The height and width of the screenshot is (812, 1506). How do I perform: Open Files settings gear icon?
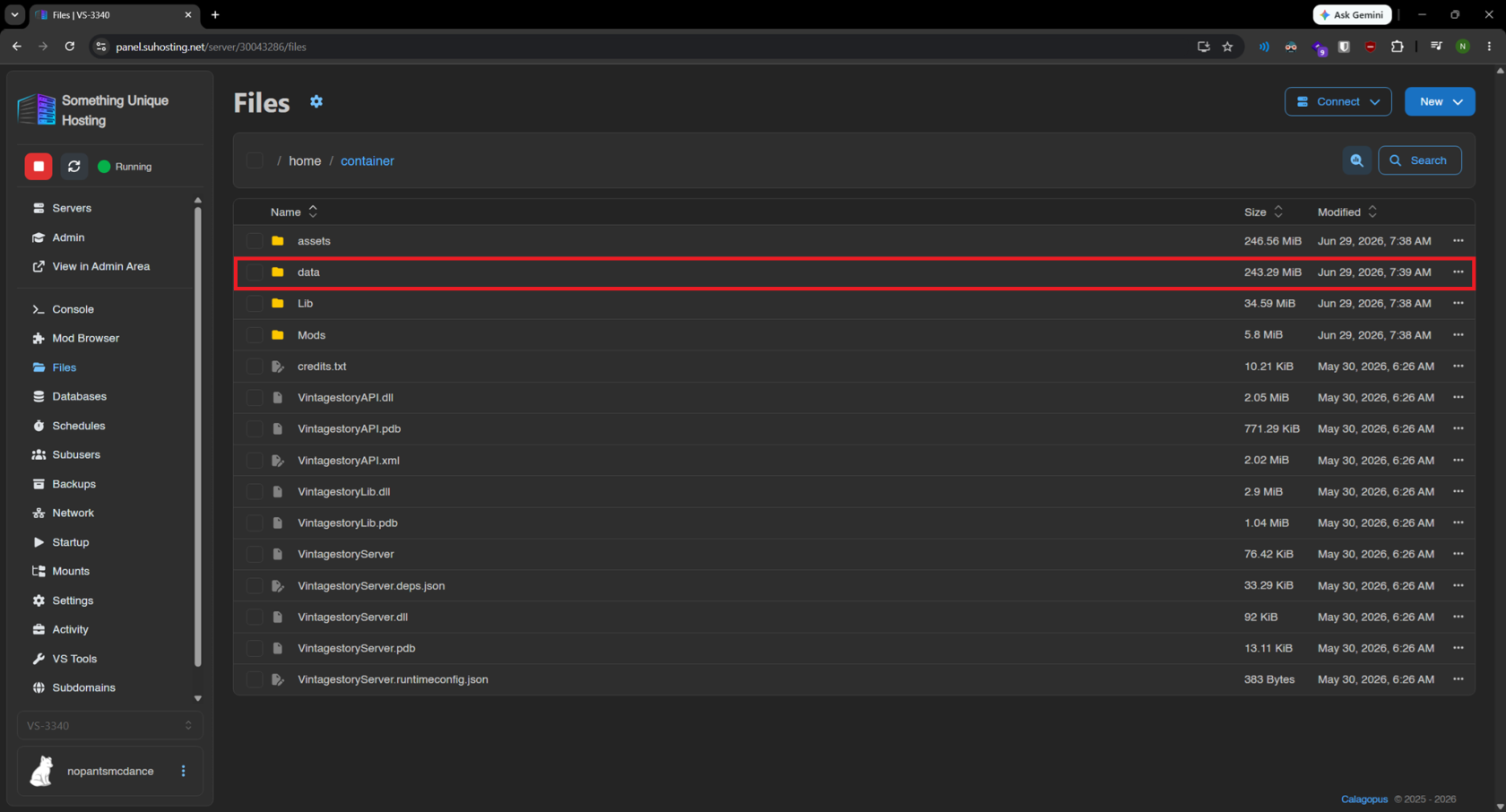coord(316,102)
